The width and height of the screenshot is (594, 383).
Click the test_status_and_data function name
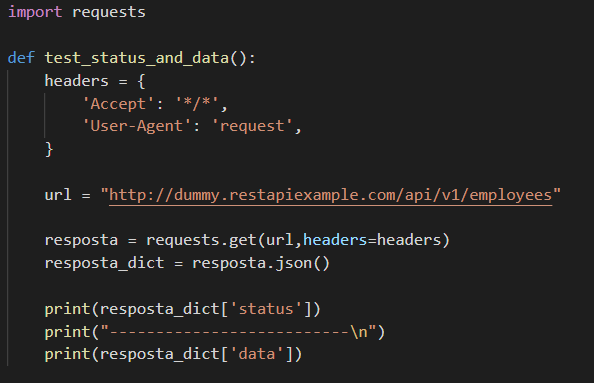point(137,58)
